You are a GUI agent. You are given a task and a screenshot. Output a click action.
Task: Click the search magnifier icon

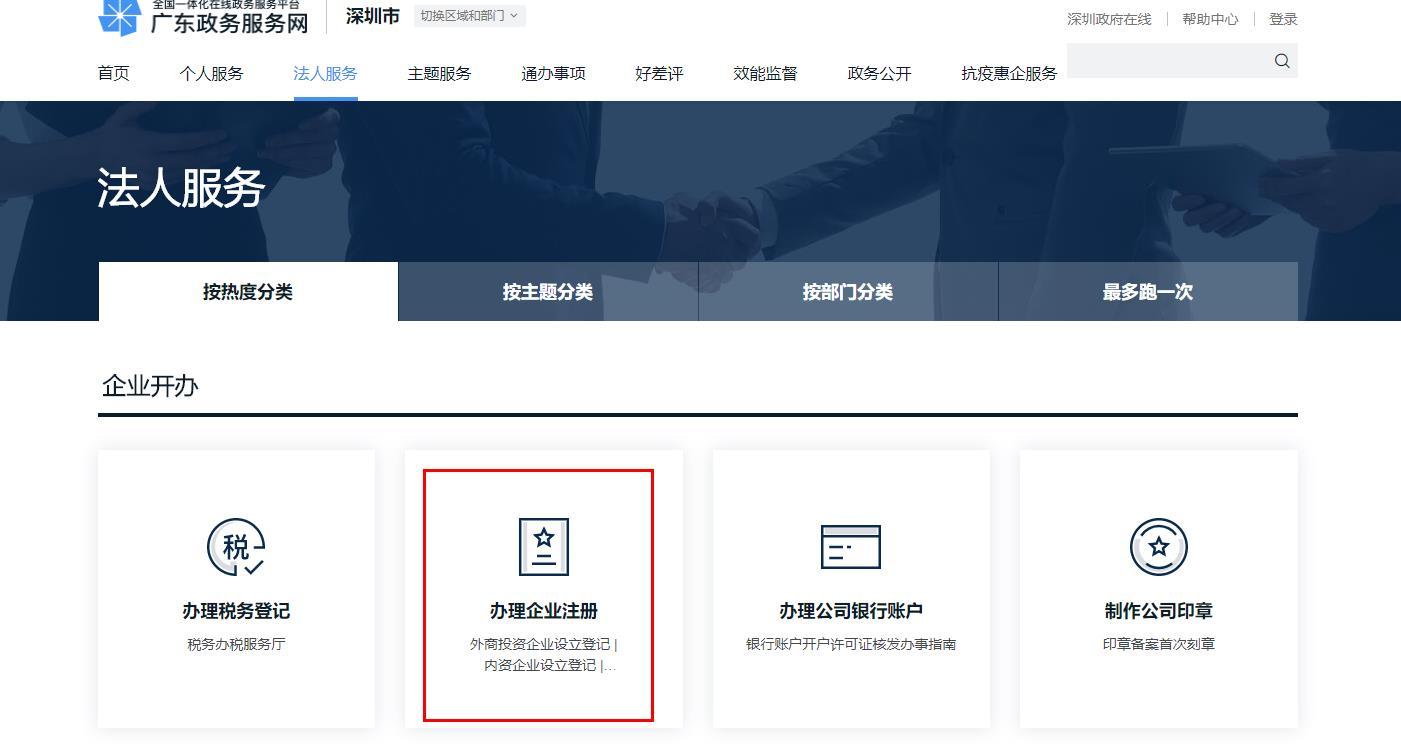1282,61
